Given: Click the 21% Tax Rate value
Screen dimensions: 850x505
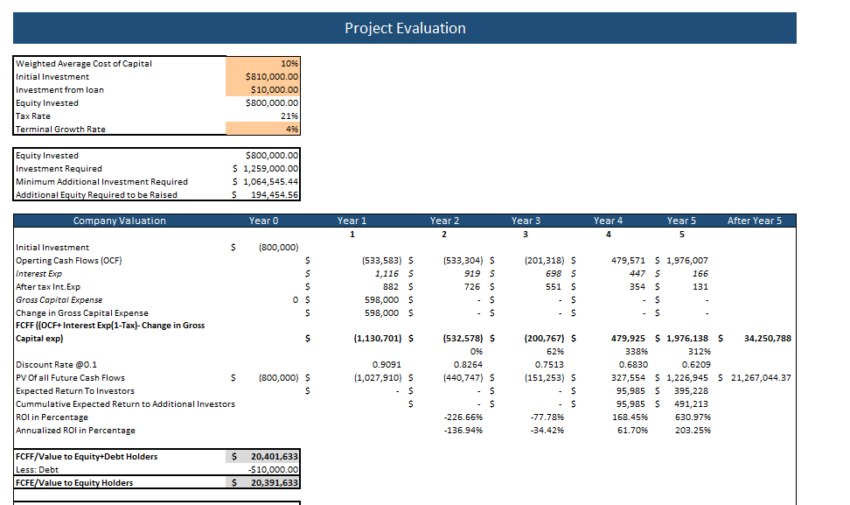Looking at the screenshot, I should 289,116.
